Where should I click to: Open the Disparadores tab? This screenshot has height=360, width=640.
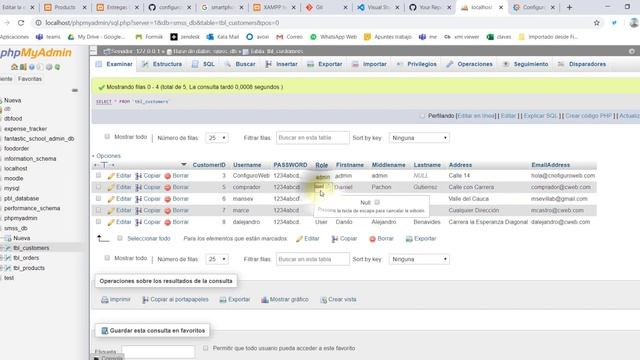[x=582, y=64]
